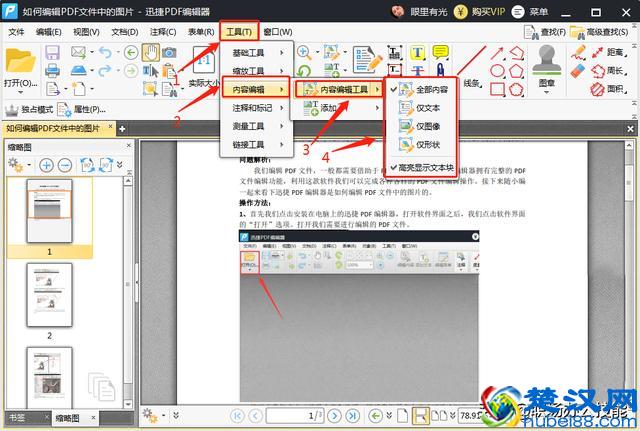Open the 窗口(W) menu
This screenshot has width=640, height=431.
click(278, 32)
